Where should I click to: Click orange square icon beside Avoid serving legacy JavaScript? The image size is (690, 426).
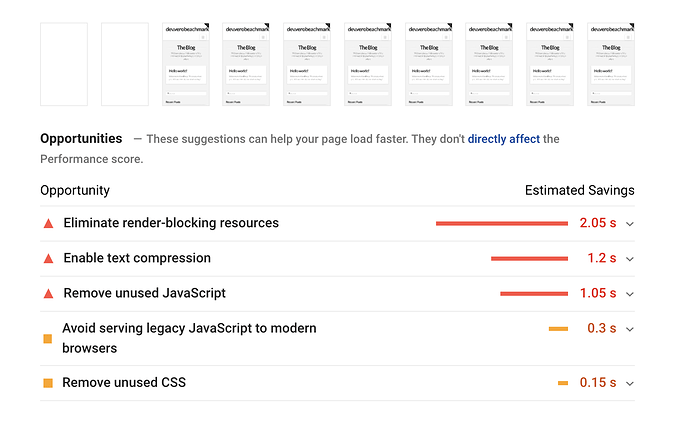pos(48,338)
